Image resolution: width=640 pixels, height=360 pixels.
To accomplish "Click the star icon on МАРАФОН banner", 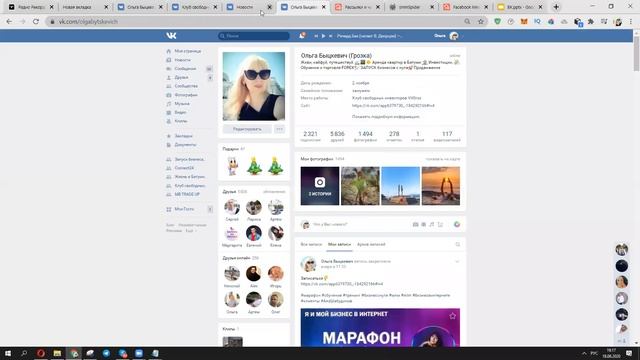I will [452, 316].
